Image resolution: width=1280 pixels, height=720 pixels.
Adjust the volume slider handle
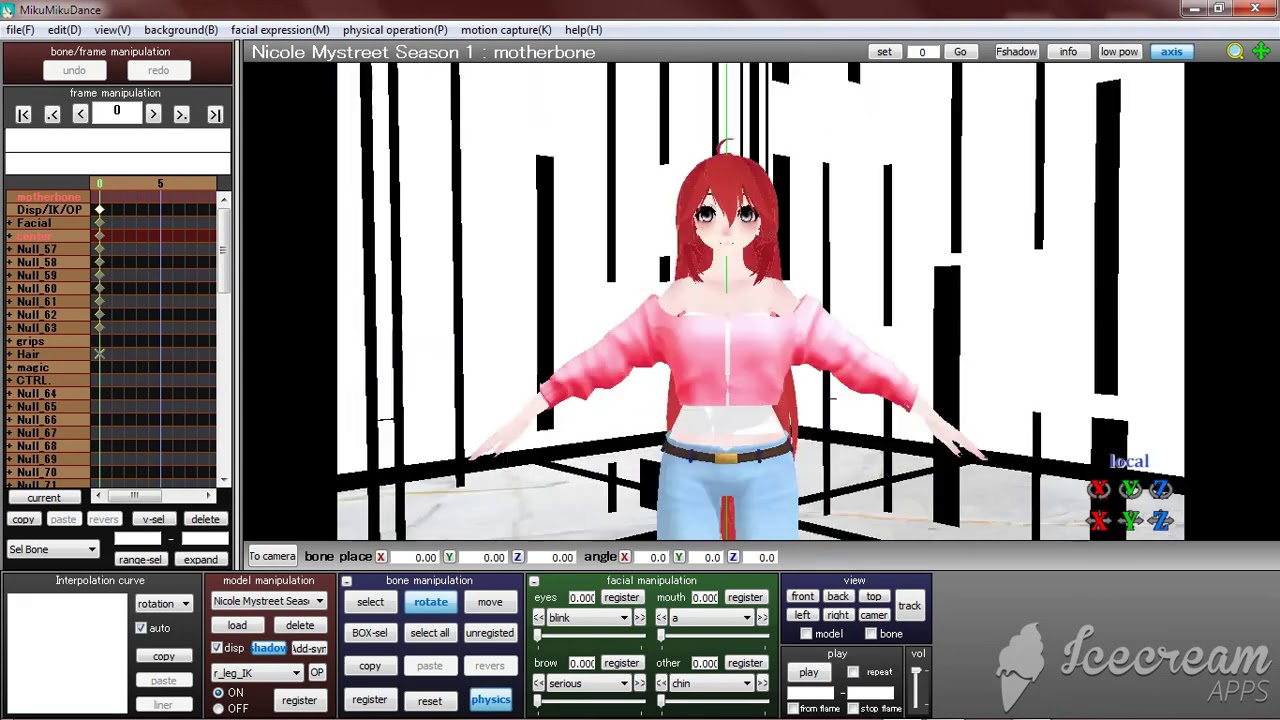click(916, 672)
